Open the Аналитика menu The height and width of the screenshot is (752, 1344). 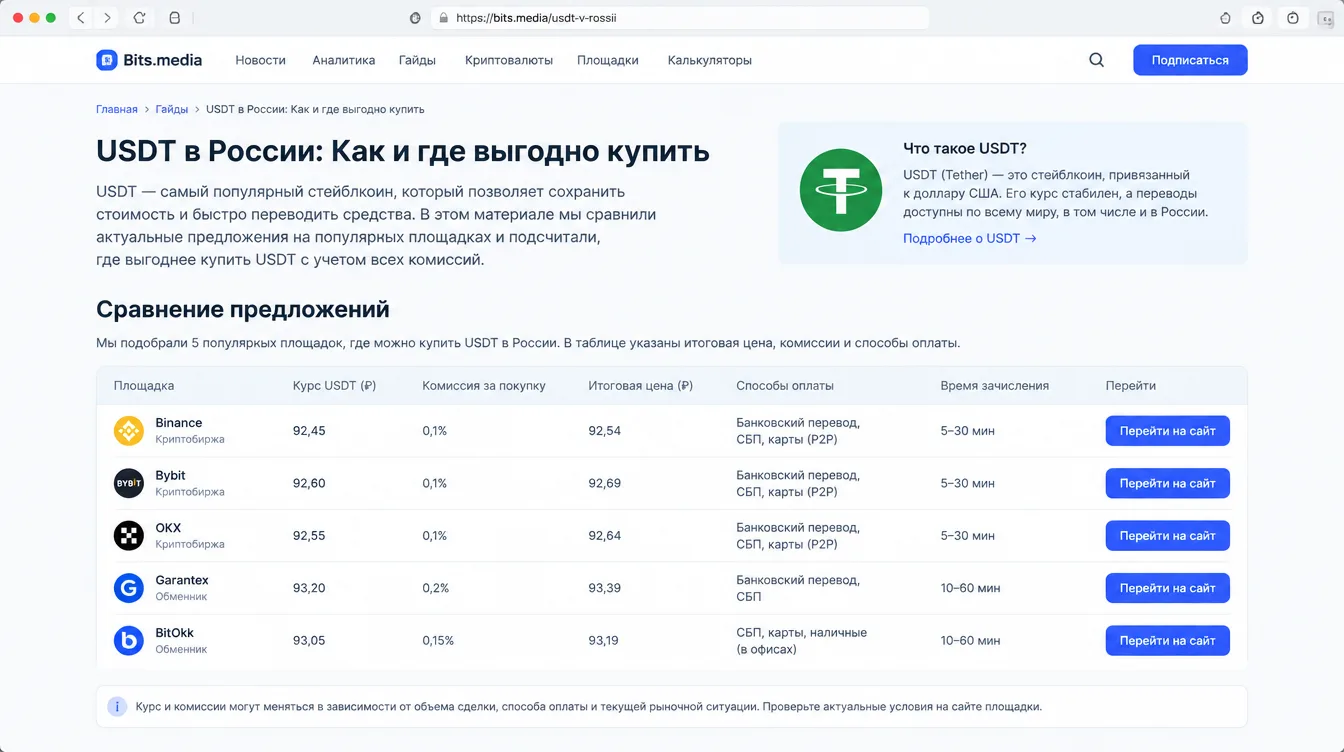click(343, 60)
